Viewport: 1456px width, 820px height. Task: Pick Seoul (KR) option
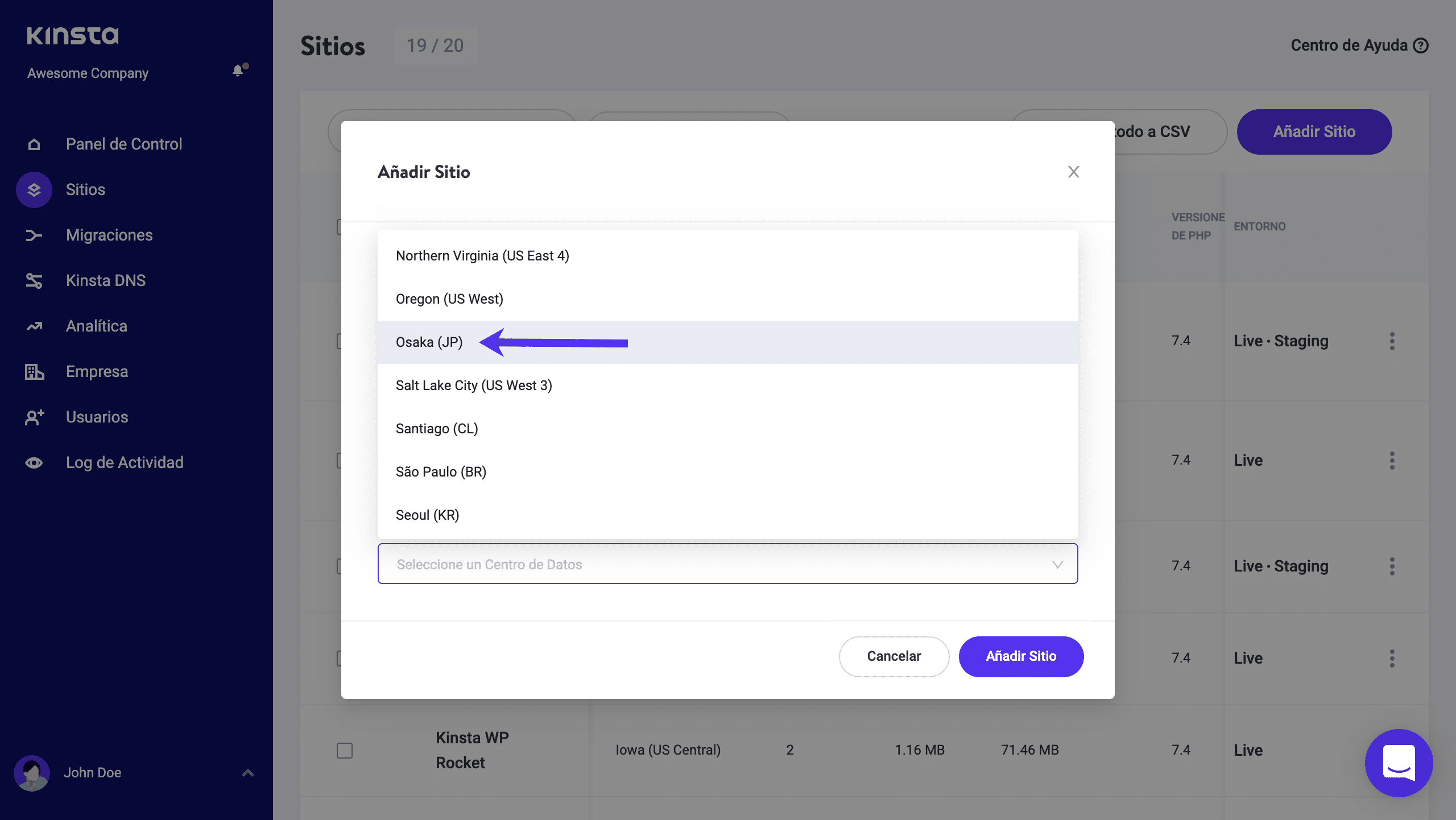pos(427,515)
